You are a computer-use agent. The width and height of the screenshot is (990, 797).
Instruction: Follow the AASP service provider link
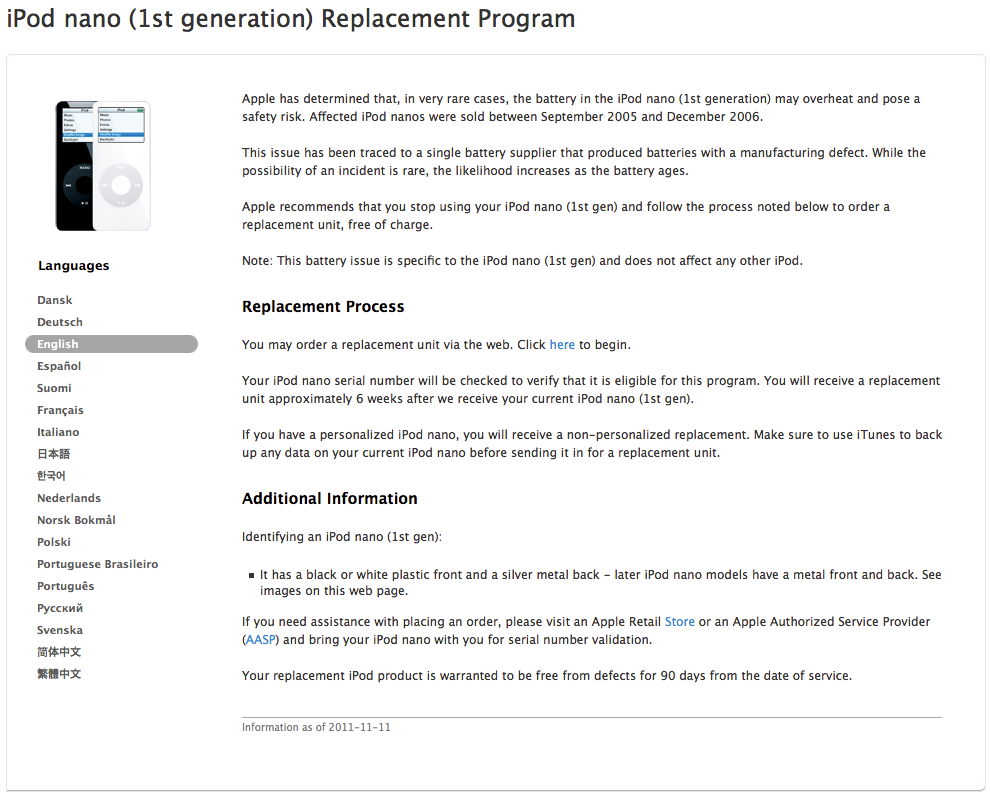pos(261,640)
